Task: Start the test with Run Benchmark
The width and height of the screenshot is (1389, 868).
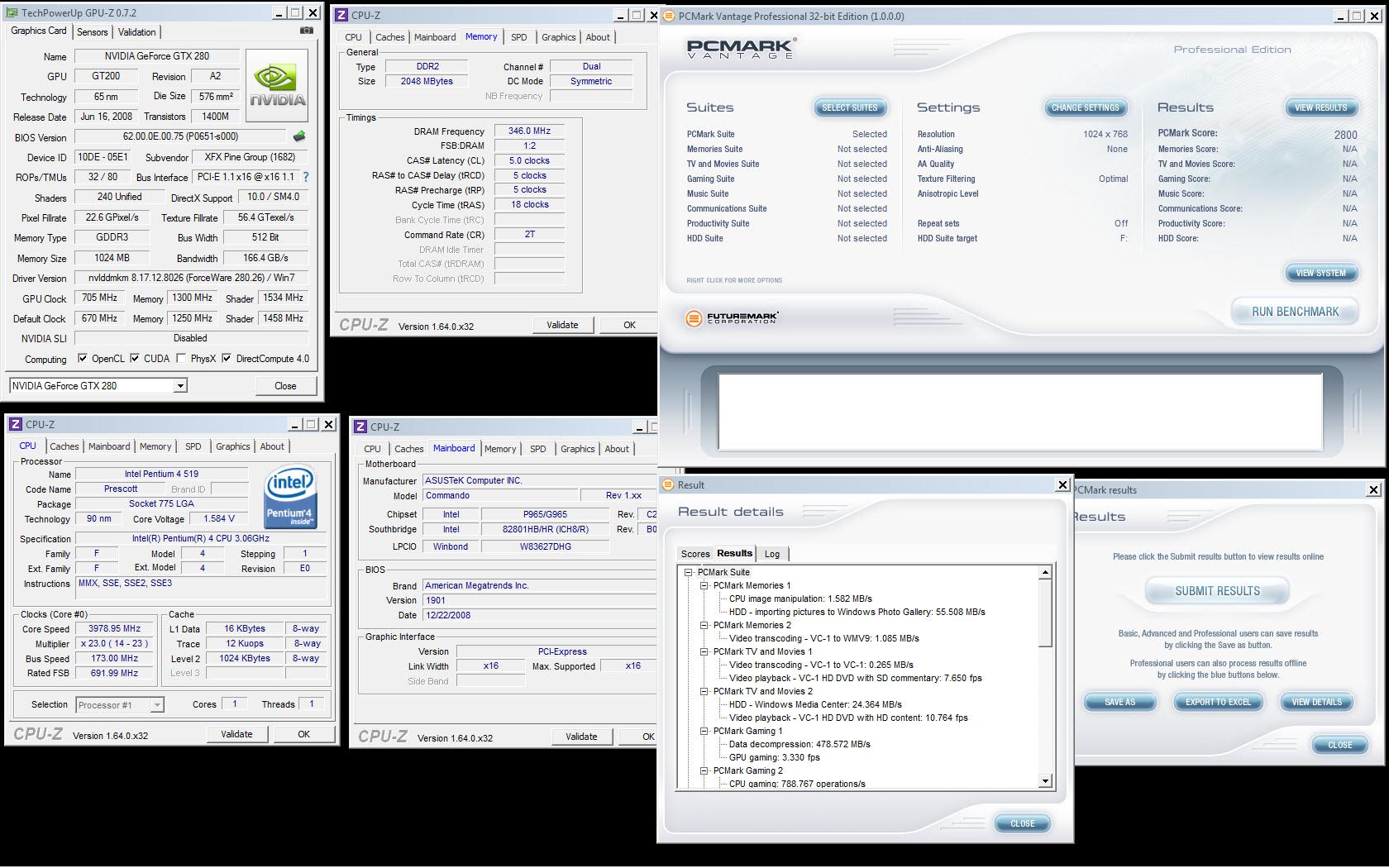Action: (1295, 312)
